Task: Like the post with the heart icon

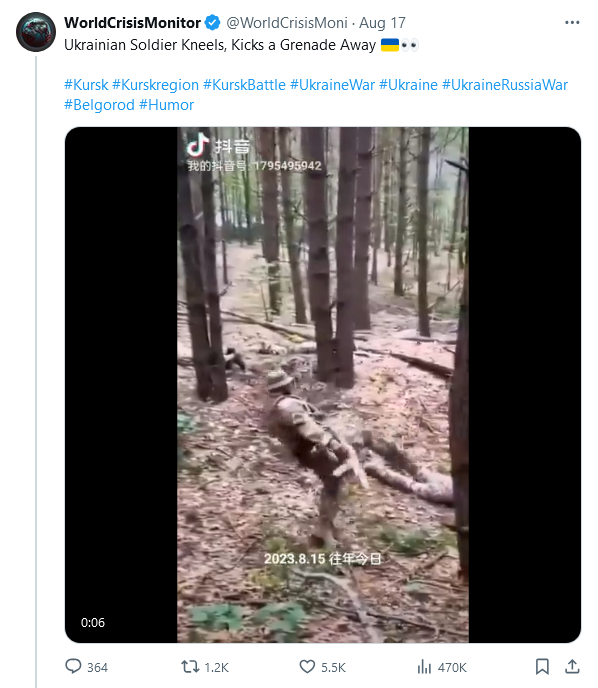Action: coord(307,667)
